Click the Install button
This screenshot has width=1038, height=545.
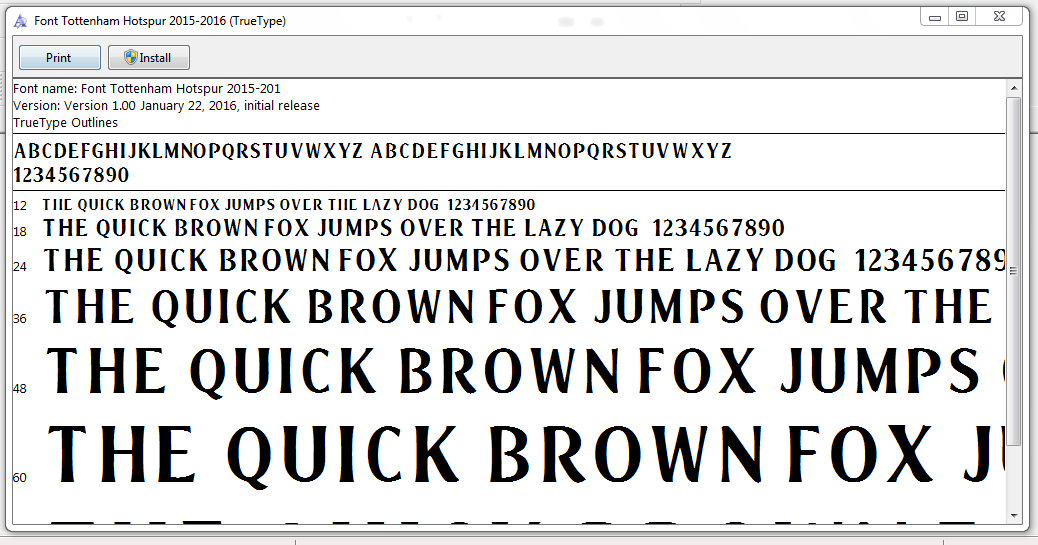coord(149,58)
